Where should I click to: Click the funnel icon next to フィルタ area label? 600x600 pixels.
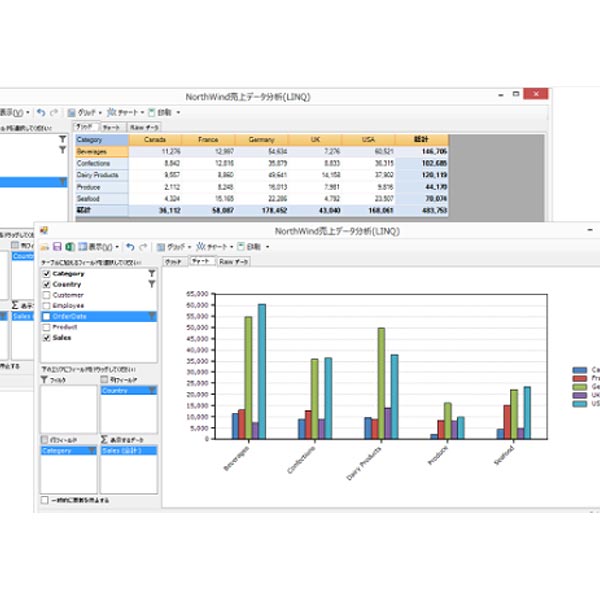44,379
